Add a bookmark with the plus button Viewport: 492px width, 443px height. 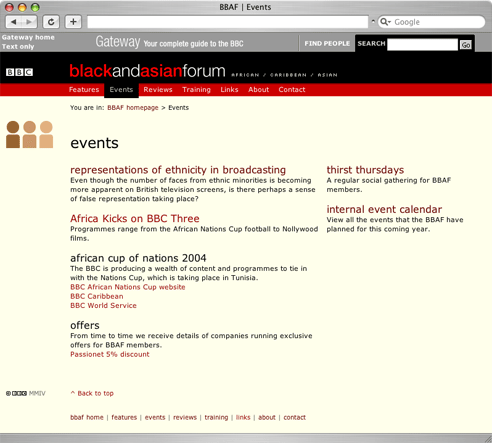click(73, 22)
